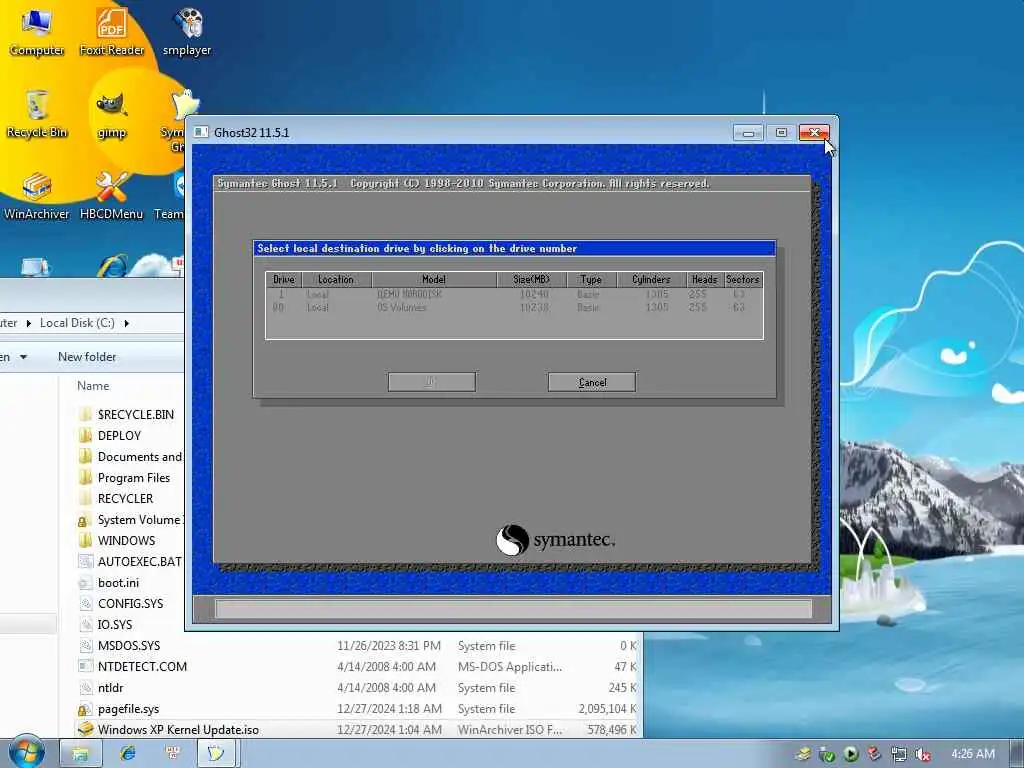Click the network tray icon
1024x768 pixels.
899,754
